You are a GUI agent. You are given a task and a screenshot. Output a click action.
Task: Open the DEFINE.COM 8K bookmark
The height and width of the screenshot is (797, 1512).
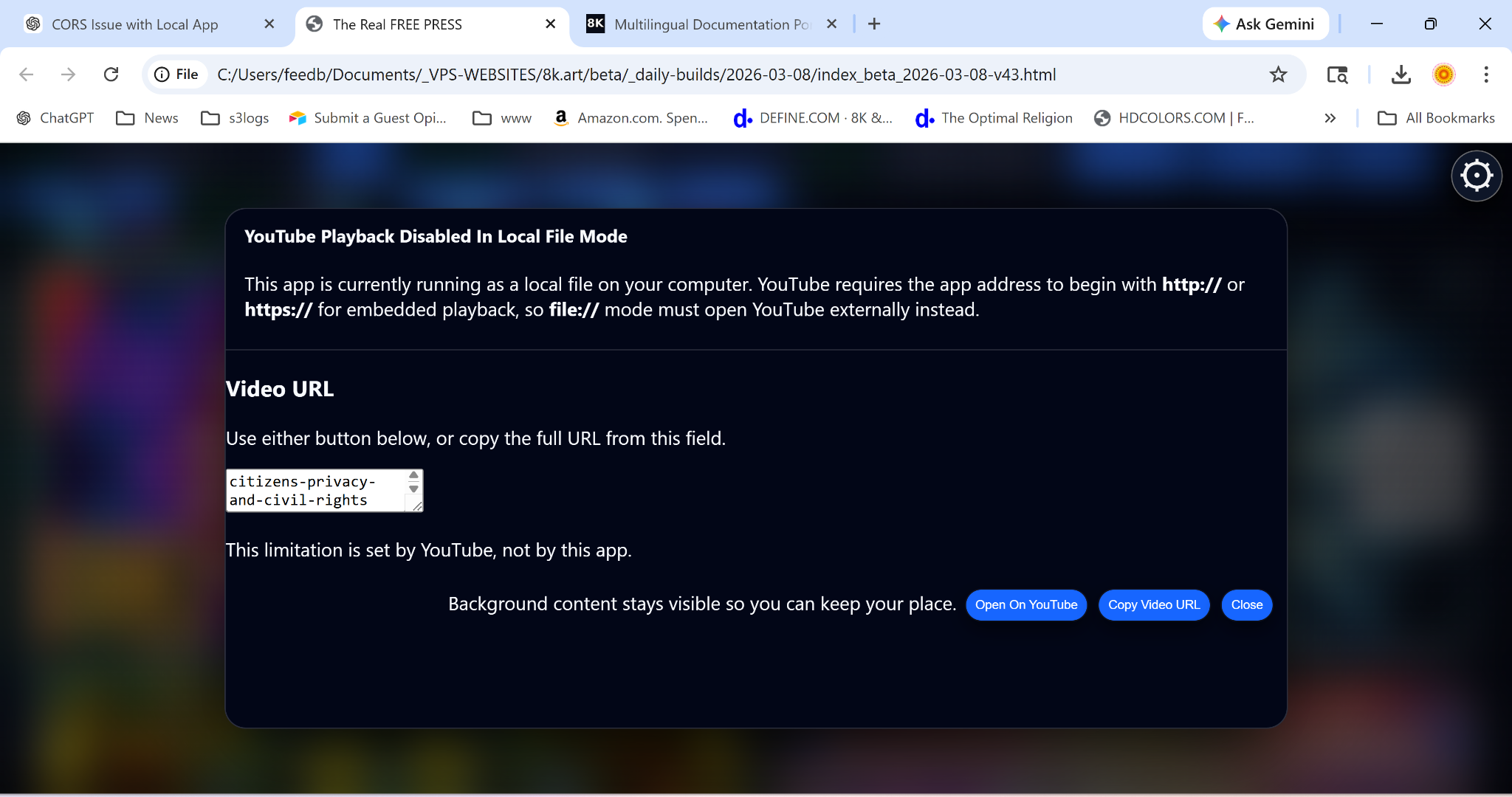813,118
